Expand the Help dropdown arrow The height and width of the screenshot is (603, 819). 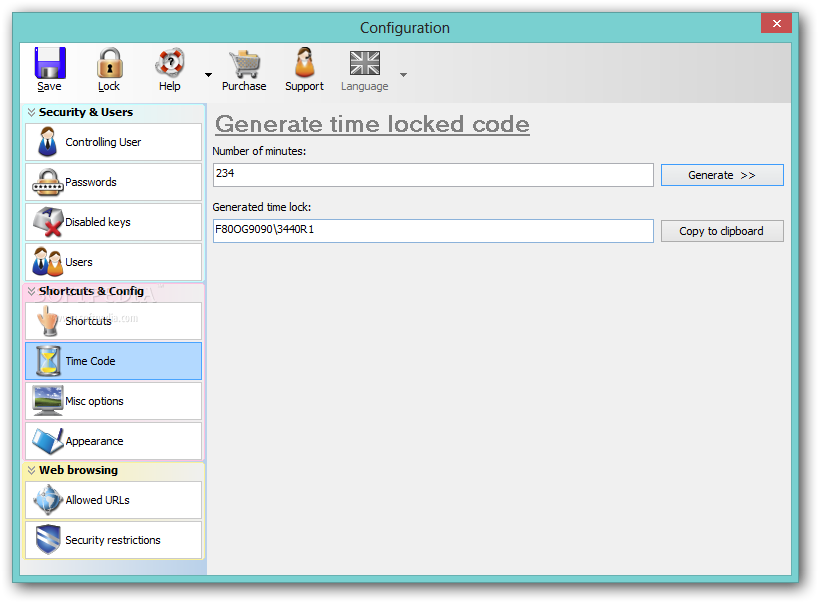(208, 74)
